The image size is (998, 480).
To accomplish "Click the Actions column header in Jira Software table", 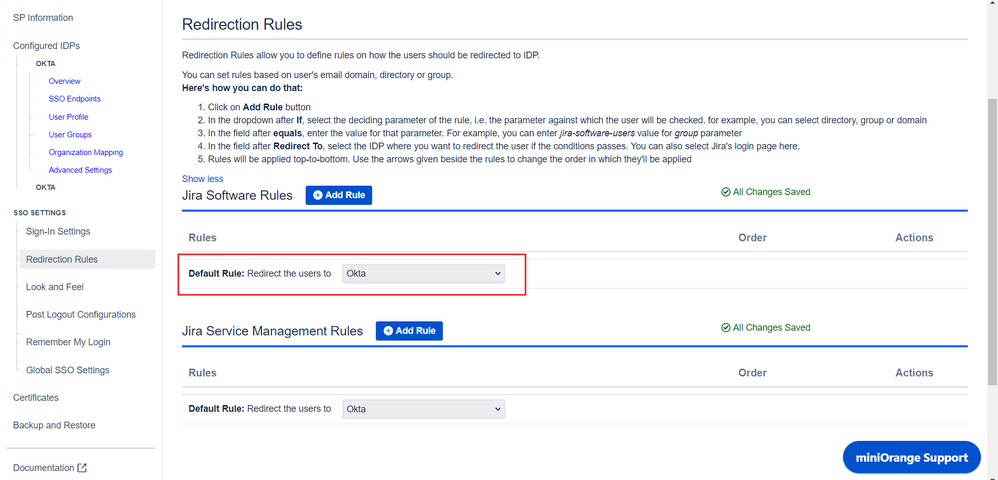I will coord(914,237).
